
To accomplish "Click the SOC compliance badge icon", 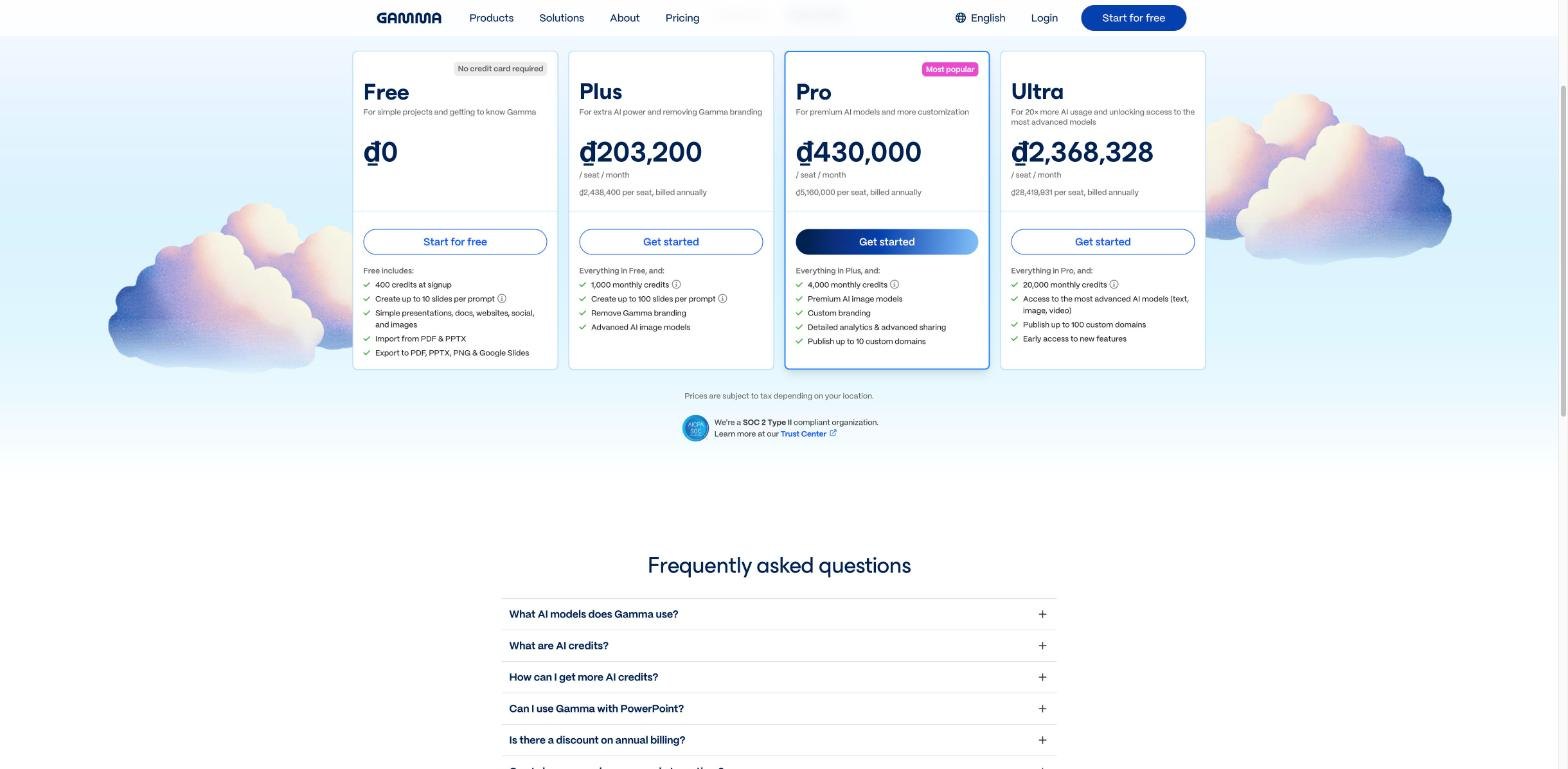I will tap(695, 428).
